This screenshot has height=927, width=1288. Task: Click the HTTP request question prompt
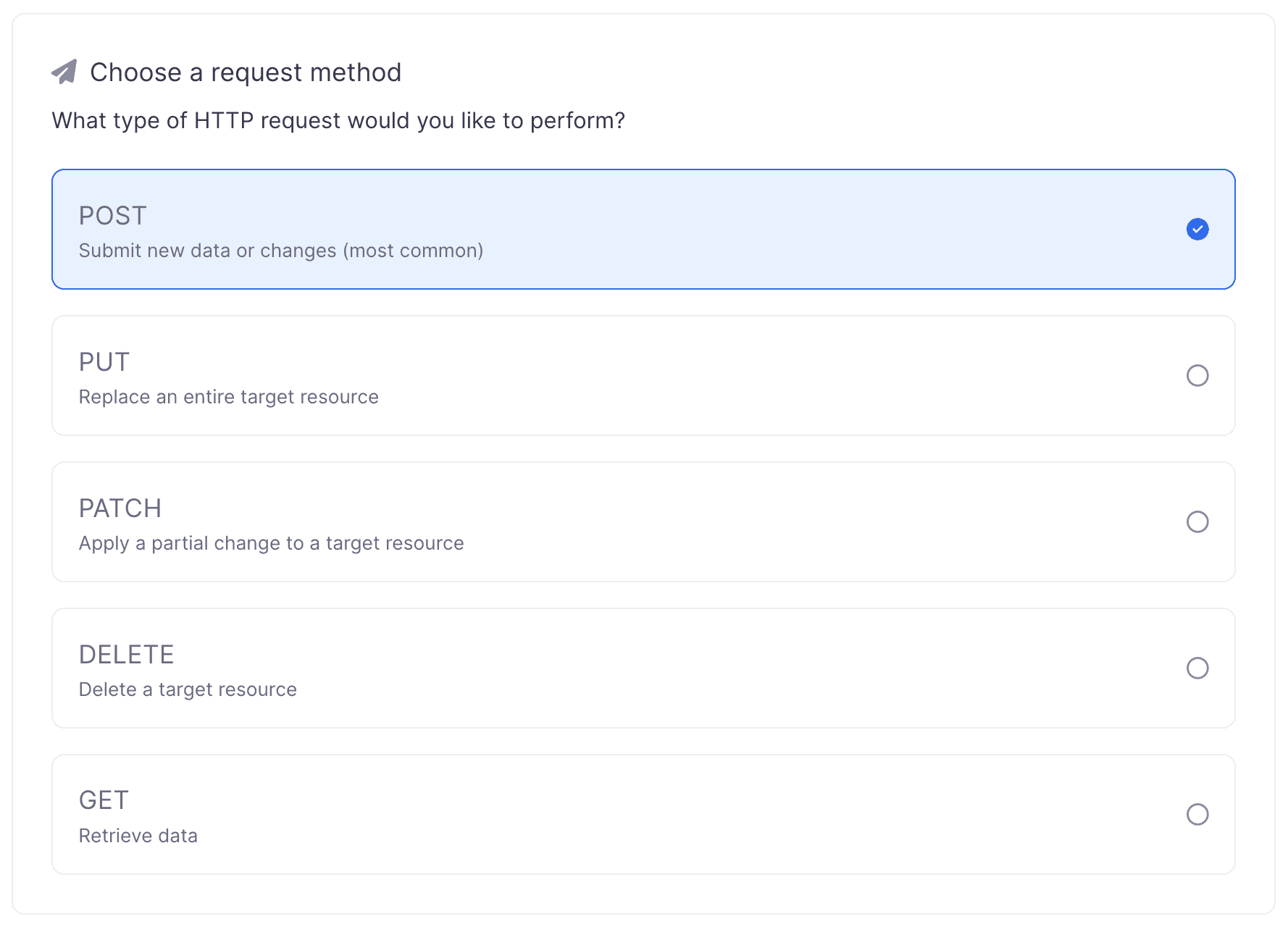(338, 120)
